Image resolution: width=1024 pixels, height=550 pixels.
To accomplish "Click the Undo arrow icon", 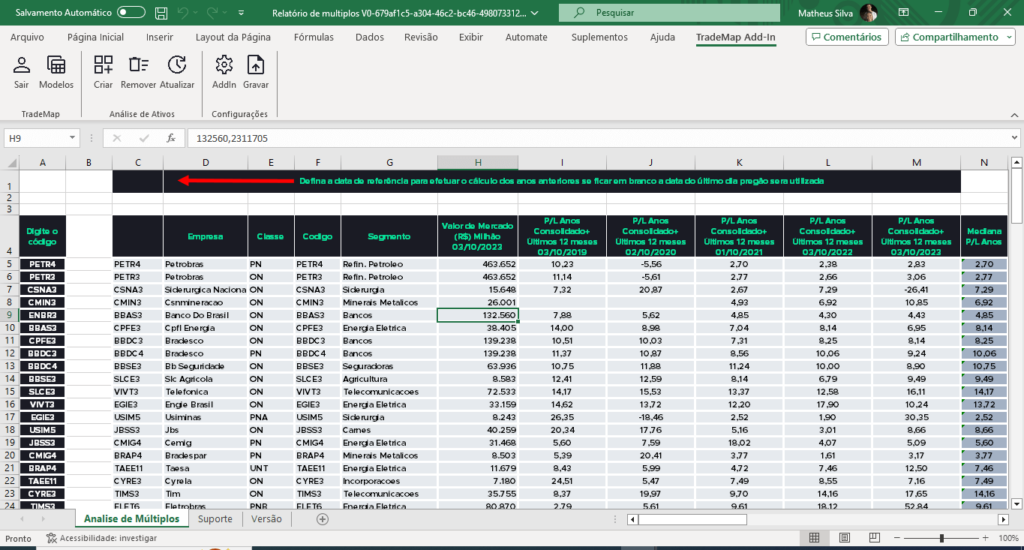I will [184, 12].
